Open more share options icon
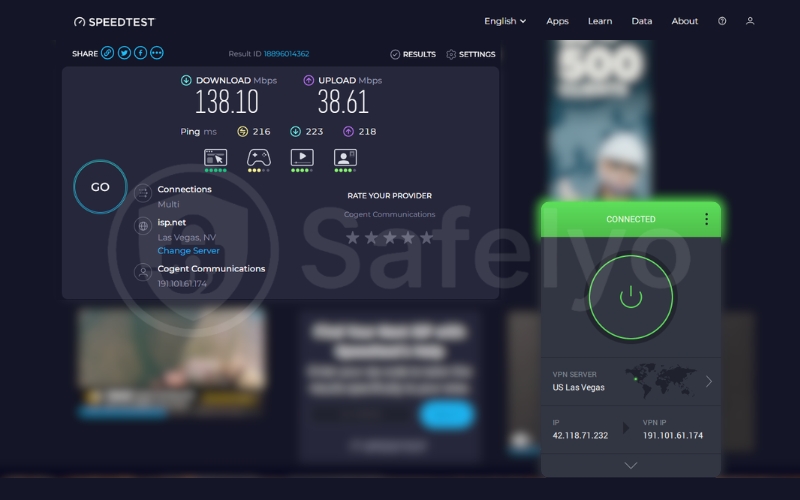 click(157, 53)
